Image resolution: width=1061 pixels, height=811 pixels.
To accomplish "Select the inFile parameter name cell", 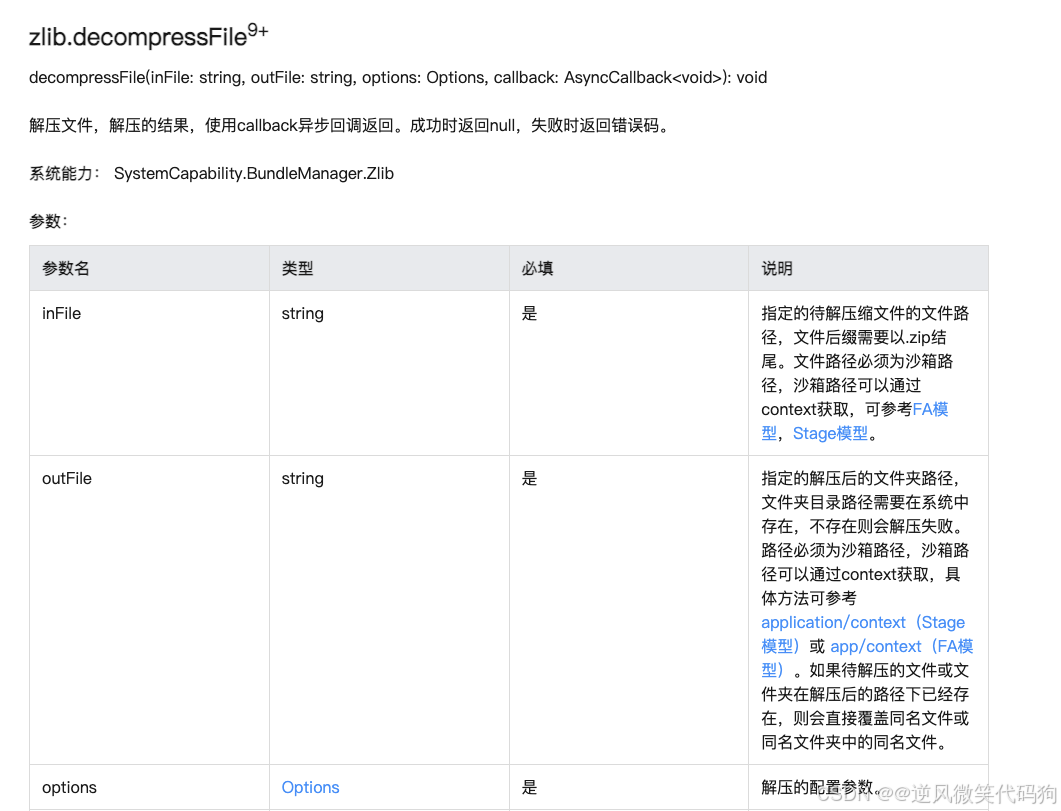I will point(62,313).
